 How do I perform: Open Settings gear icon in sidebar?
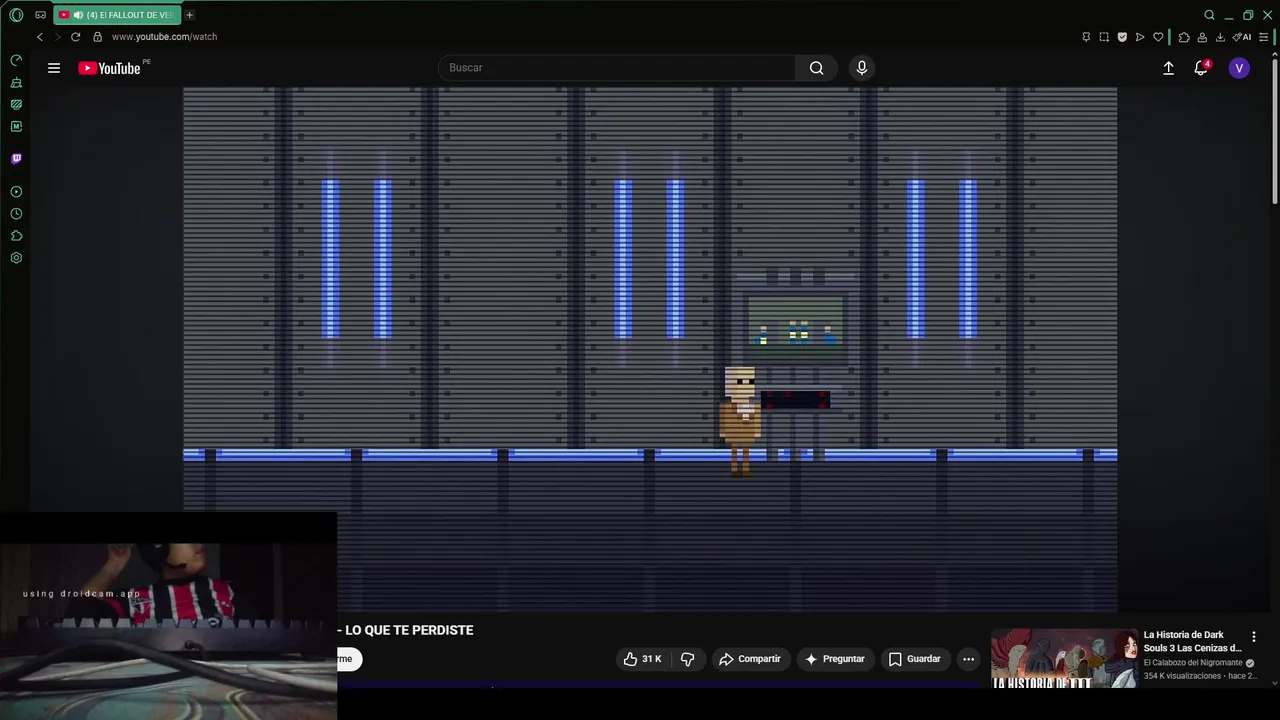(x=16, y=257)
